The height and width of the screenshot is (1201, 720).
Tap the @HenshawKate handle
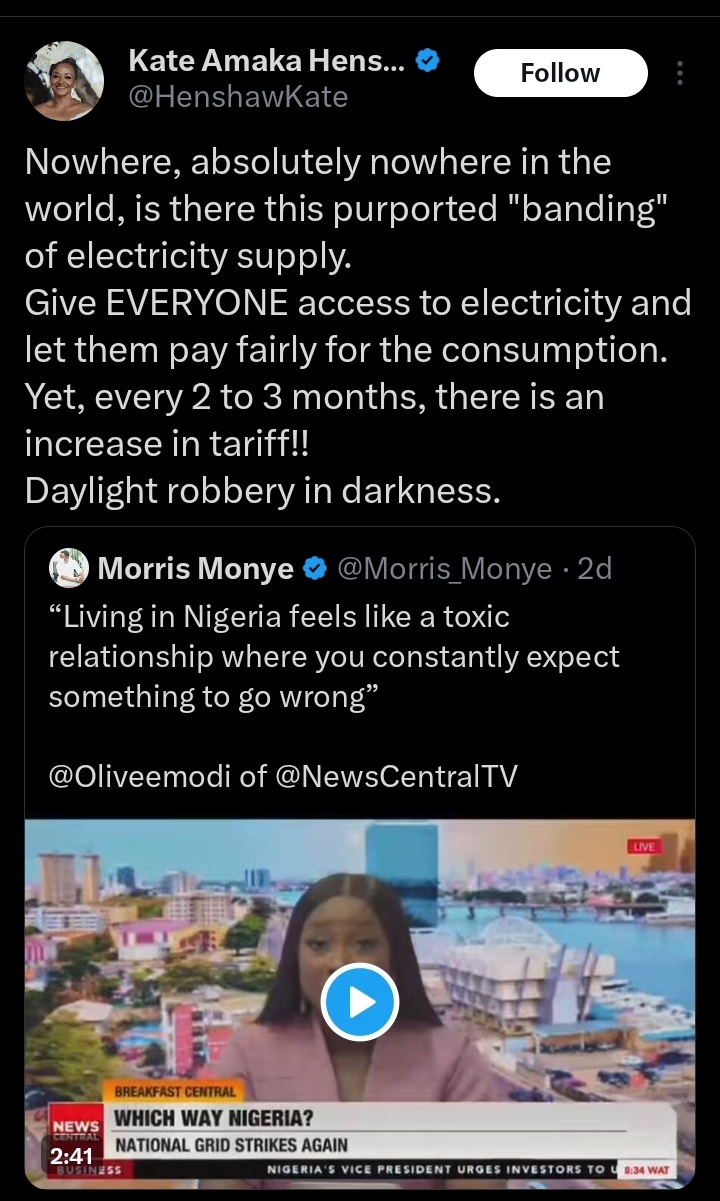tap(238, 98)
